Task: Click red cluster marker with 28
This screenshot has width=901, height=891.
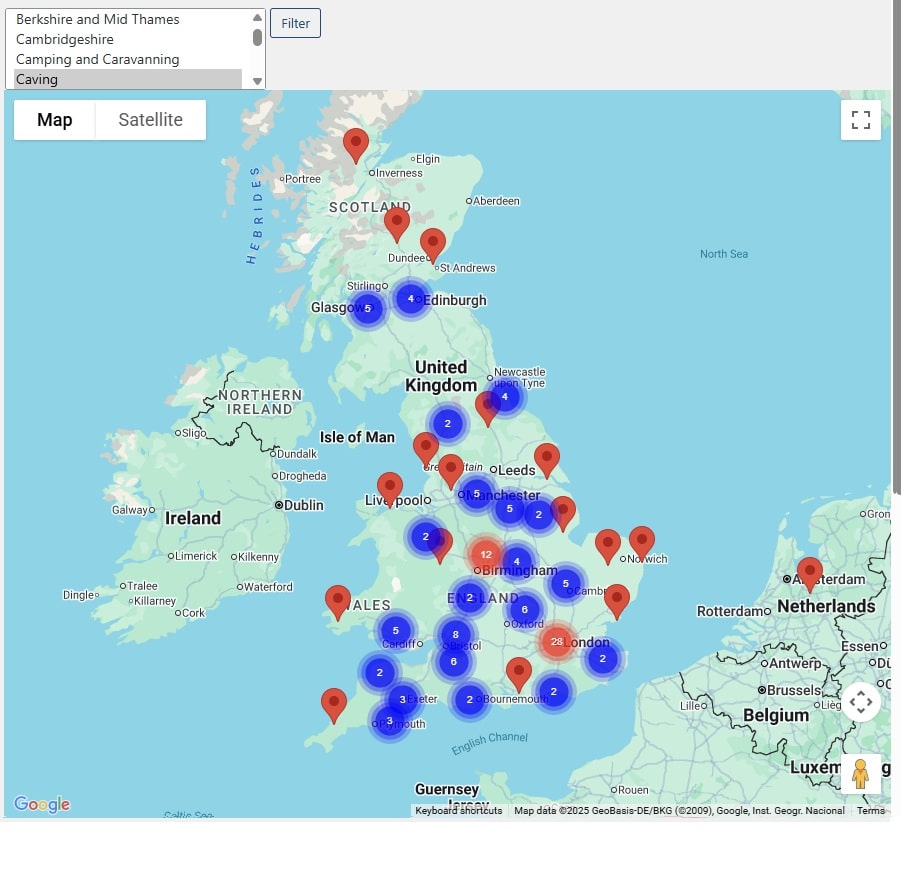Action: point(557,641)
